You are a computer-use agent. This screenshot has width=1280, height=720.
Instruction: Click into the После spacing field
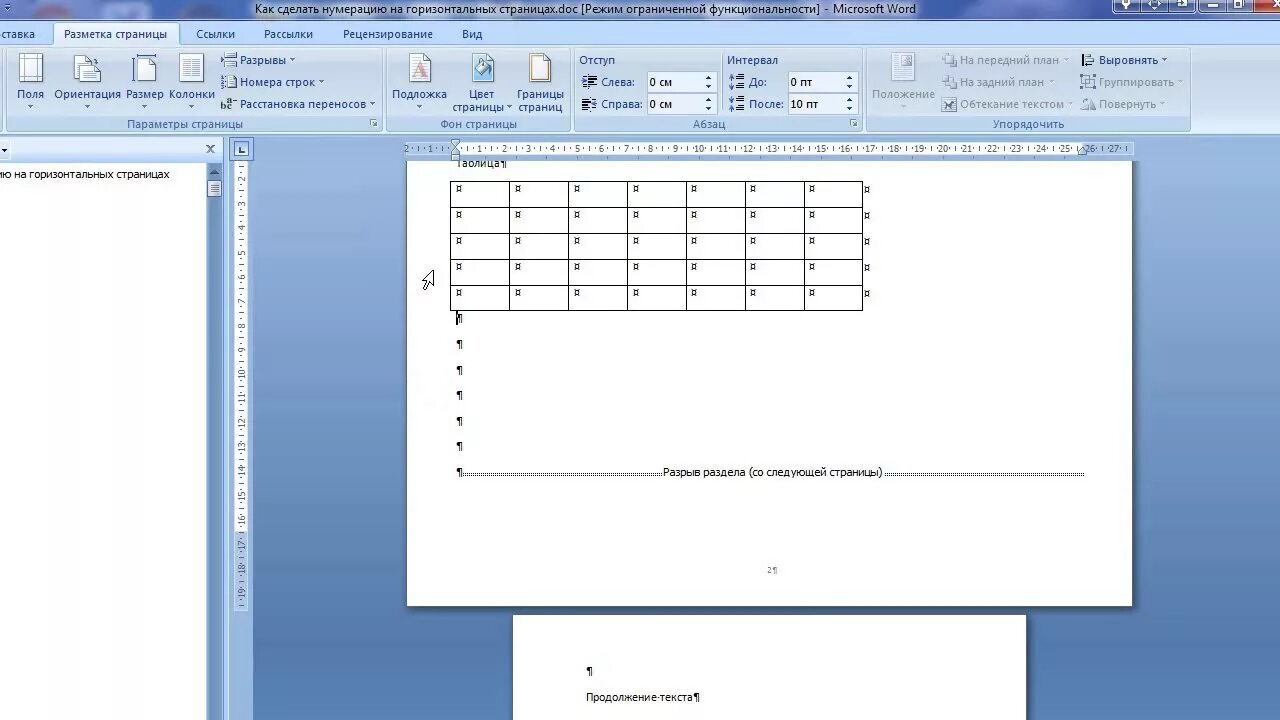coord(814,104)
